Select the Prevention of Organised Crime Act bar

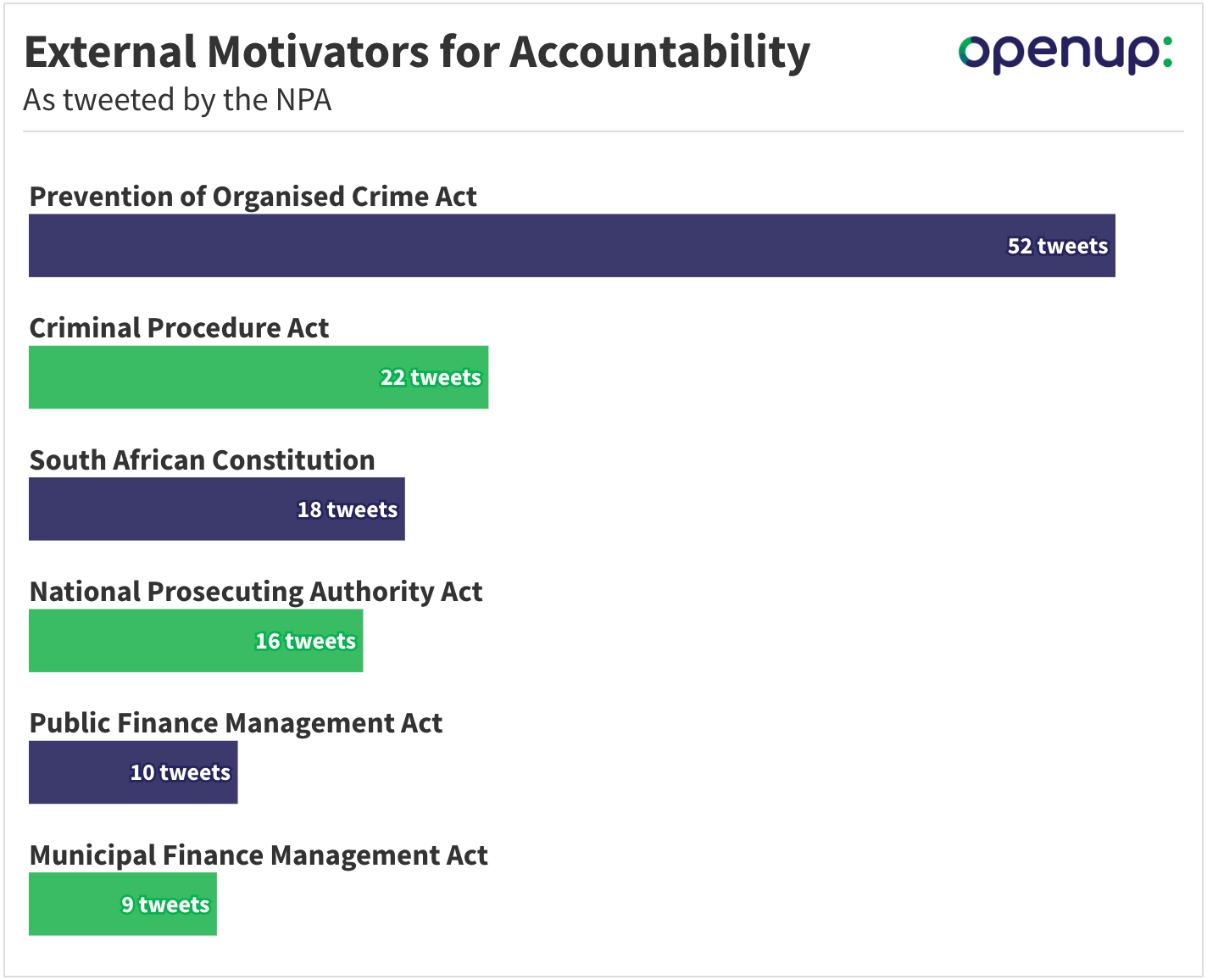pos(572,245)
